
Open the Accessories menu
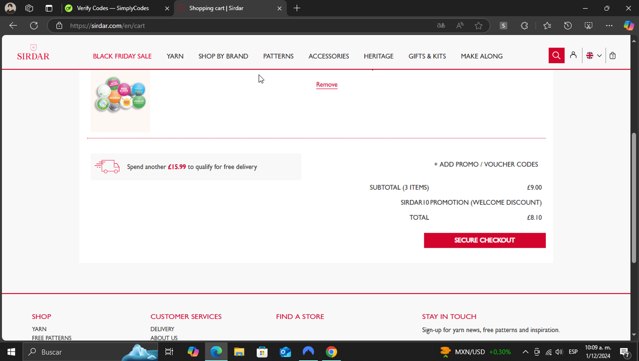point(328,56)
